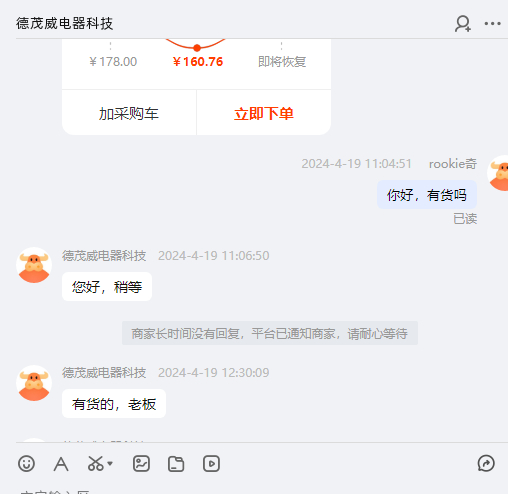
Task: Click the send image icon
Action: 141,463
